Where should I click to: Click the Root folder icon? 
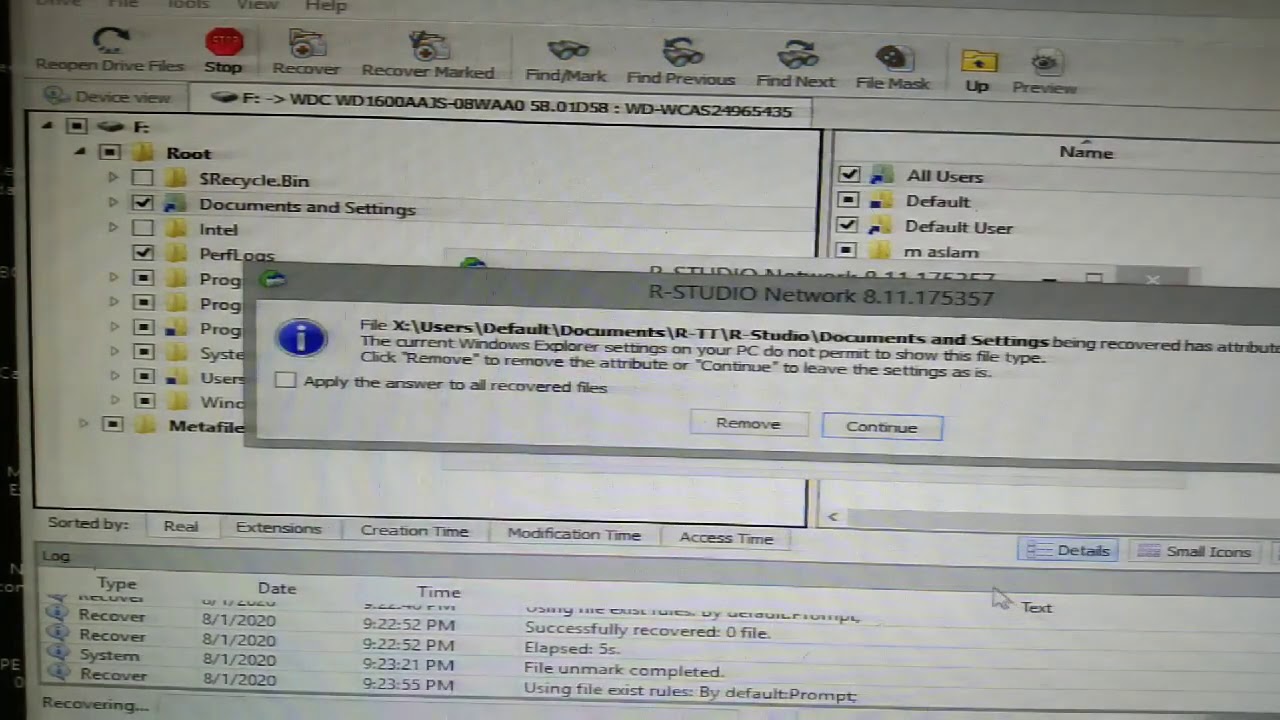pos(143,153)
